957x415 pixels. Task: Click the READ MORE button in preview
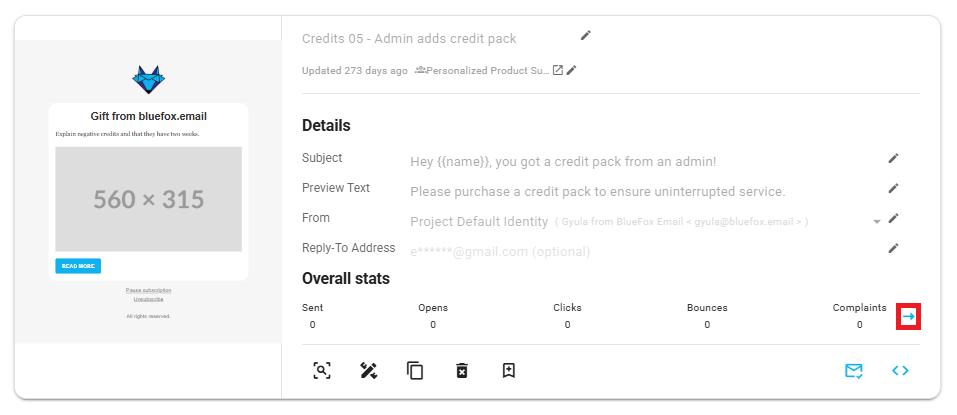click(x=78, y=266)
